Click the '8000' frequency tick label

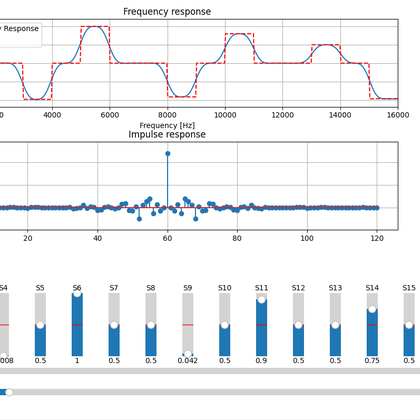coord(167,115)
